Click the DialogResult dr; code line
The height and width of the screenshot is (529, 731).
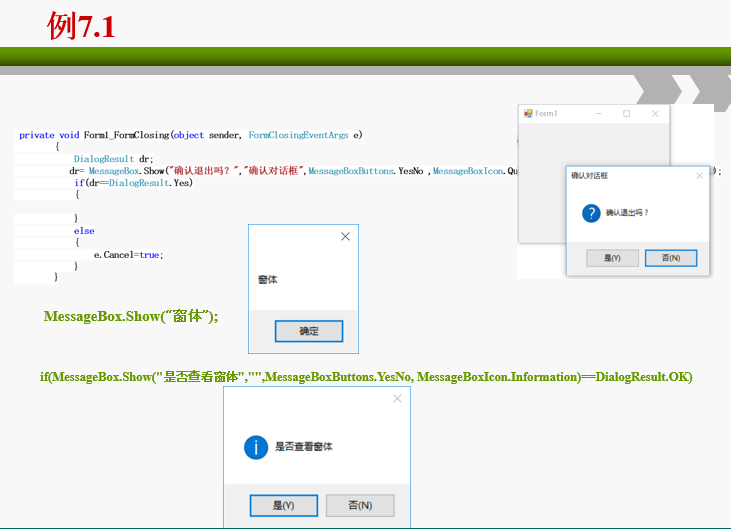point(113,159)
